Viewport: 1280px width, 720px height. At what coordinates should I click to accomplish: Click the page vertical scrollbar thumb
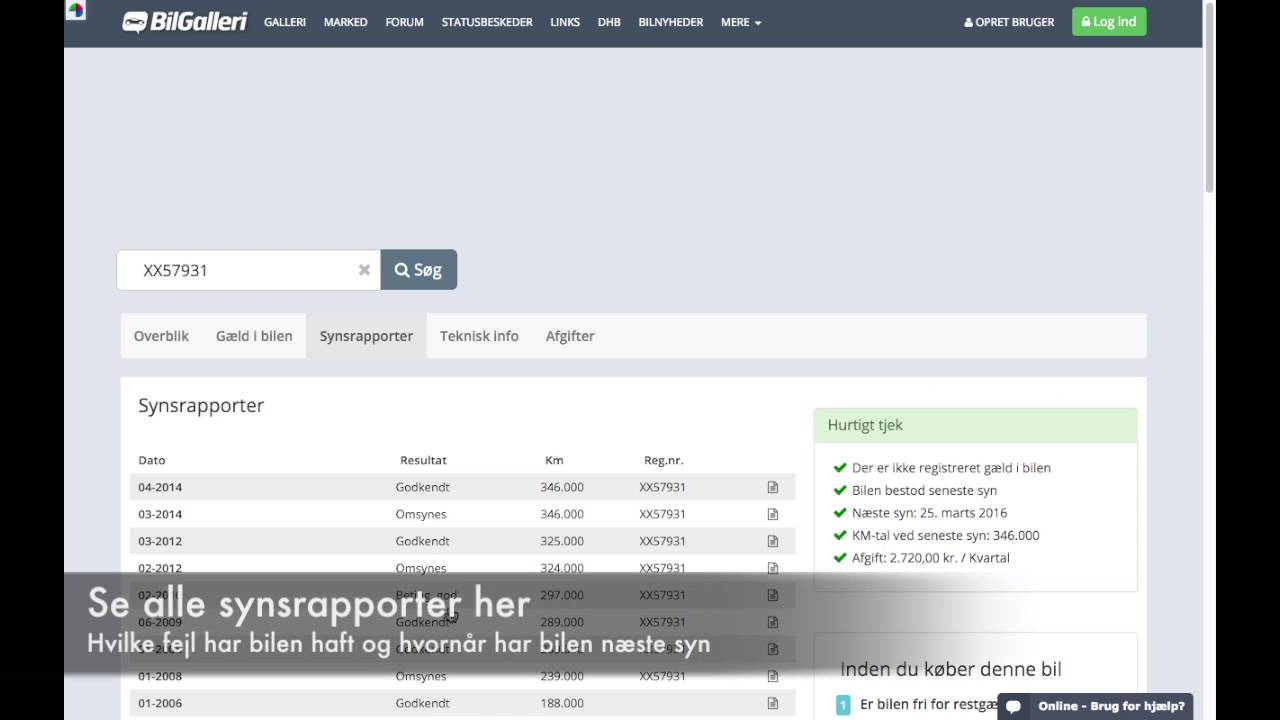[x=1209, y=98]
